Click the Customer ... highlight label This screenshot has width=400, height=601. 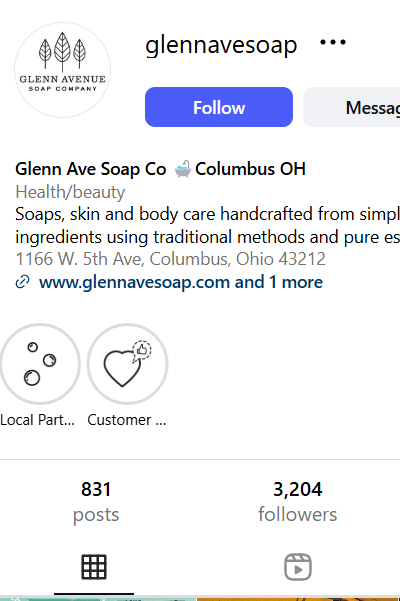click(x=127, y=420)
